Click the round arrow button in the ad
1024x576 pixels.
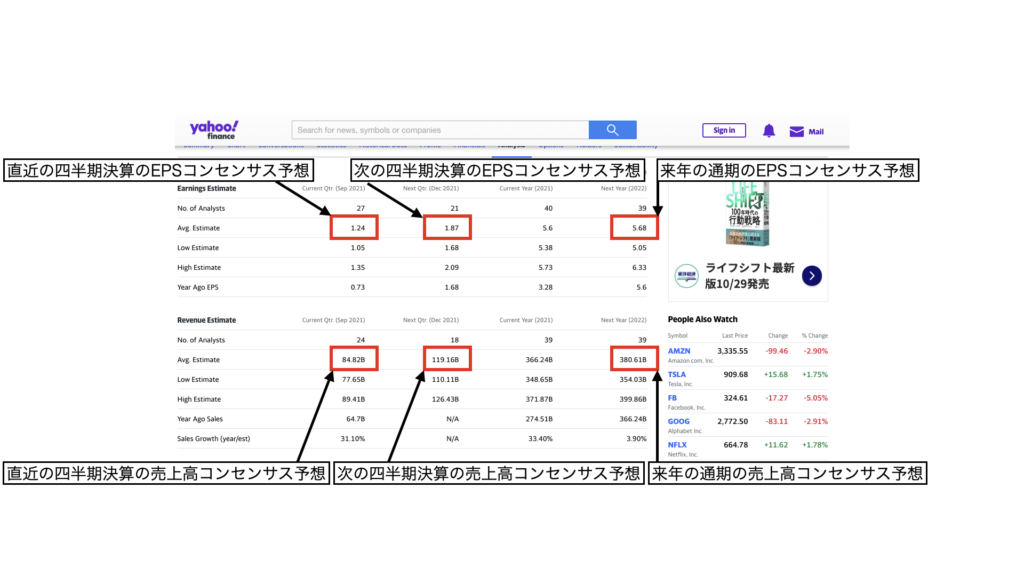812,275
